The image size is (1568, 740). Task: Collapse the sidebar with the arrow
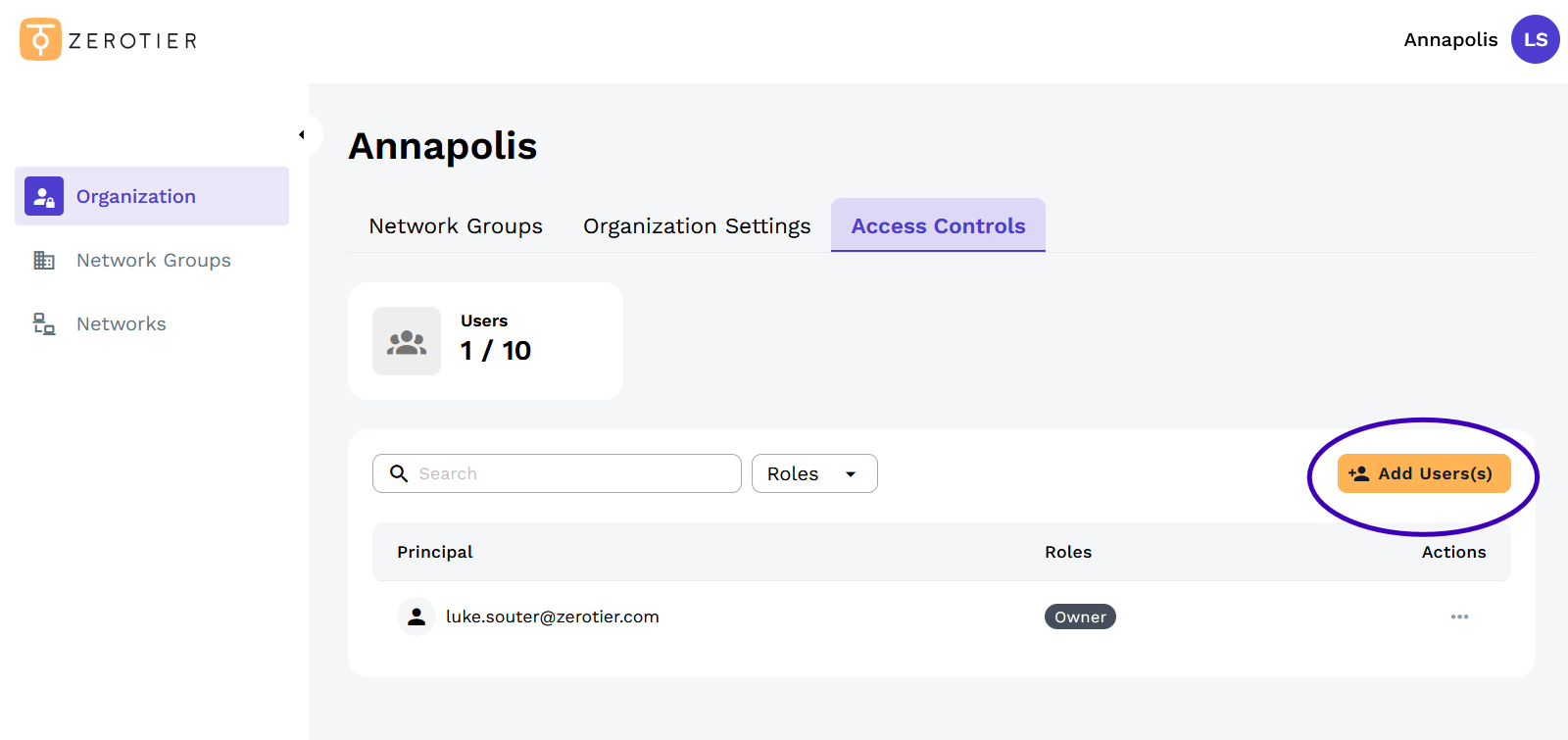point(302,134)
